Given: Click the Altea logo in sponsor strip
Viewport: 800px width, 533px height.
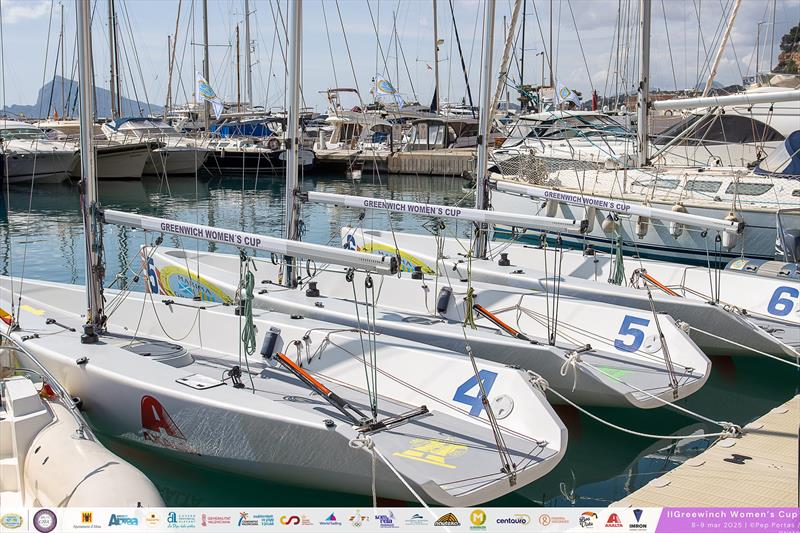Looking at the screenshot, I should pyautogui.click(x=123, y=520).
